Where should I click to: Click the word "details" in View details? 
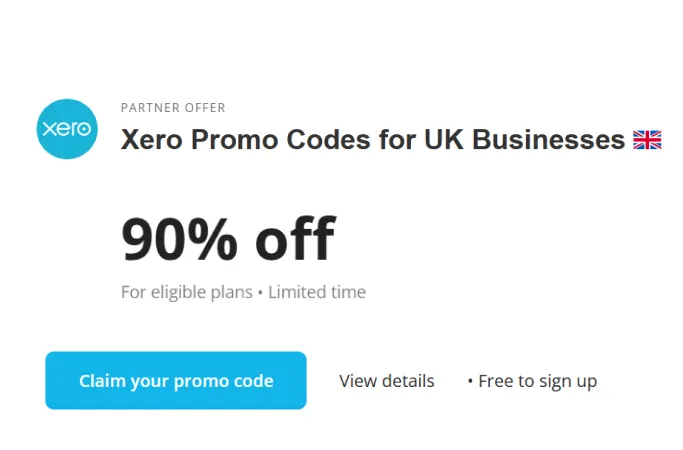[x=406, y=381]
